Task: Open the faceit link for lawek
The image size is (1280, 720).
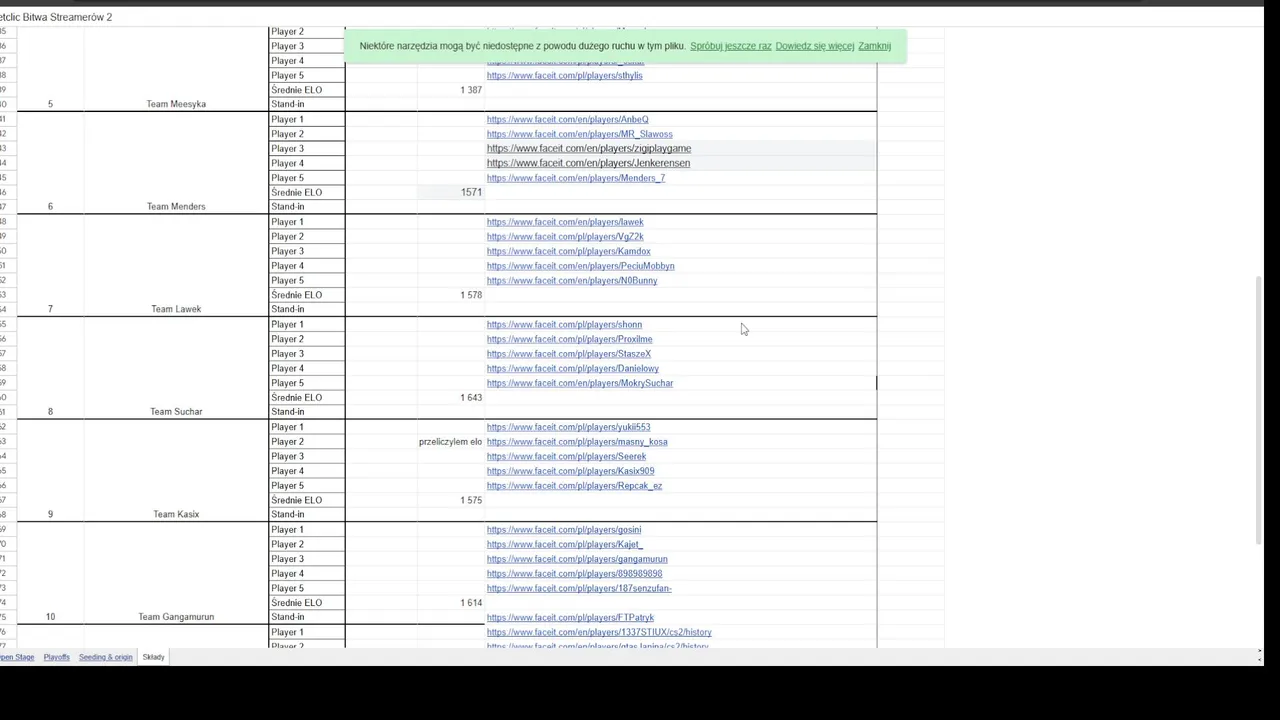Action: [565, 222]
